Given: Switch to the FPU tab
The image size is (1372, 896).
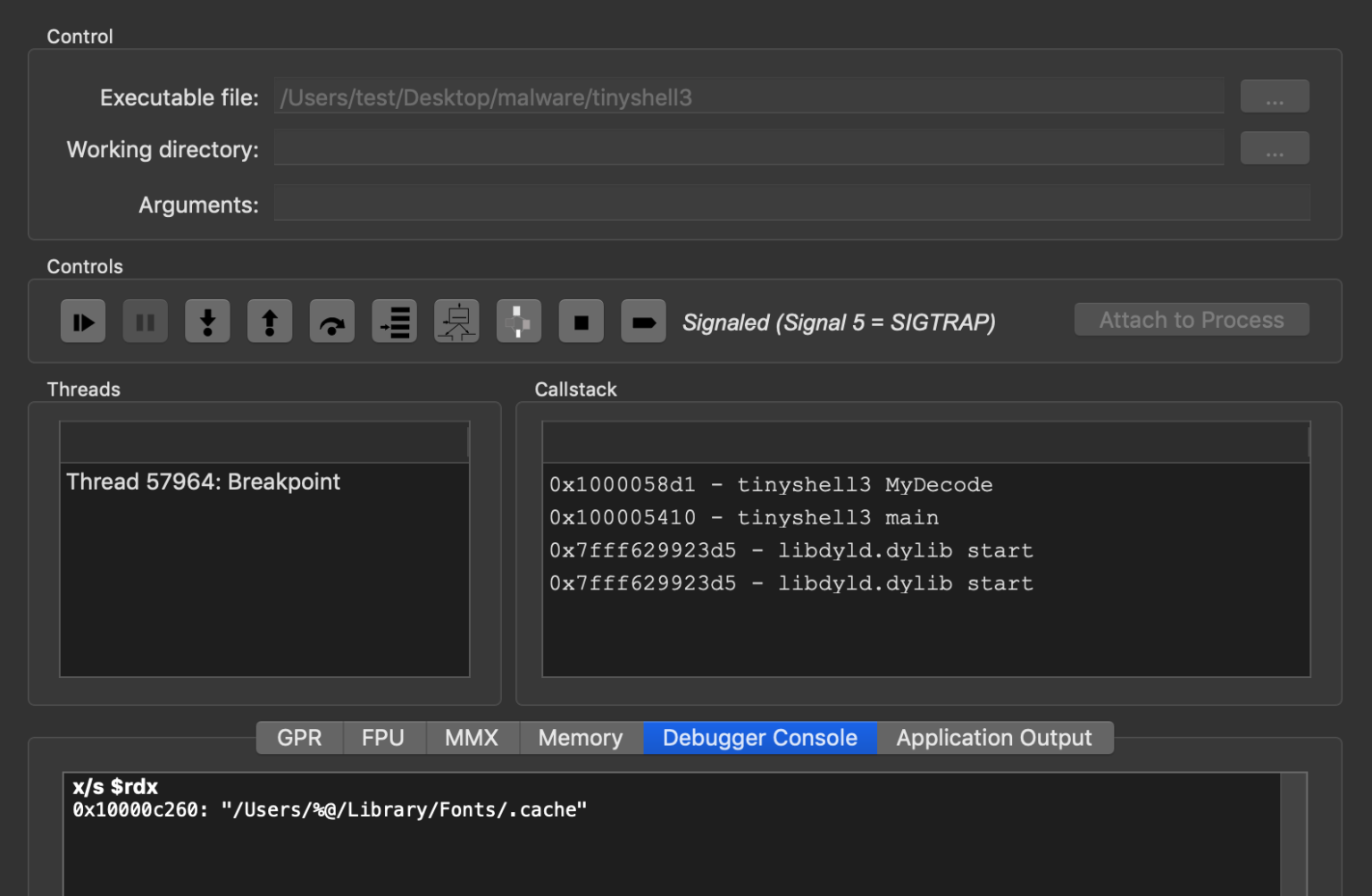Looking at the screenshot, I should (383, 738).
